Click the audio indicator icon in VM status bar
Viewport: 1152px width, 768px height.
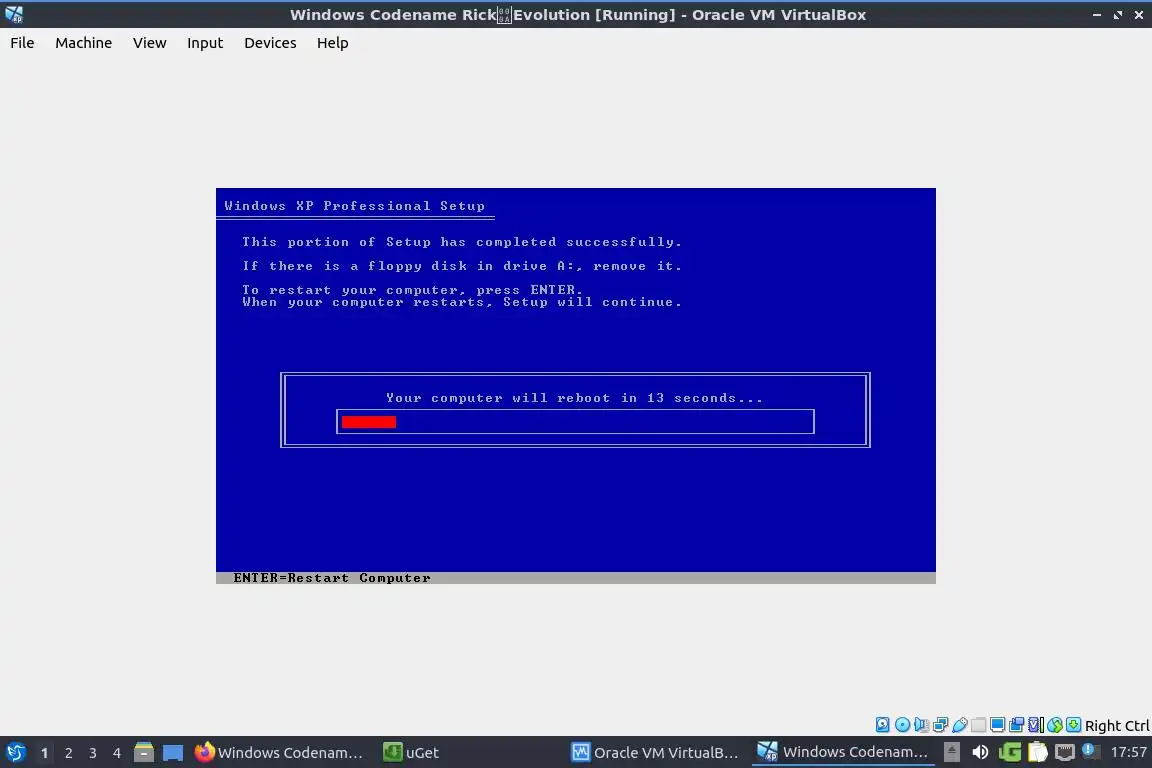click(921, 725)
